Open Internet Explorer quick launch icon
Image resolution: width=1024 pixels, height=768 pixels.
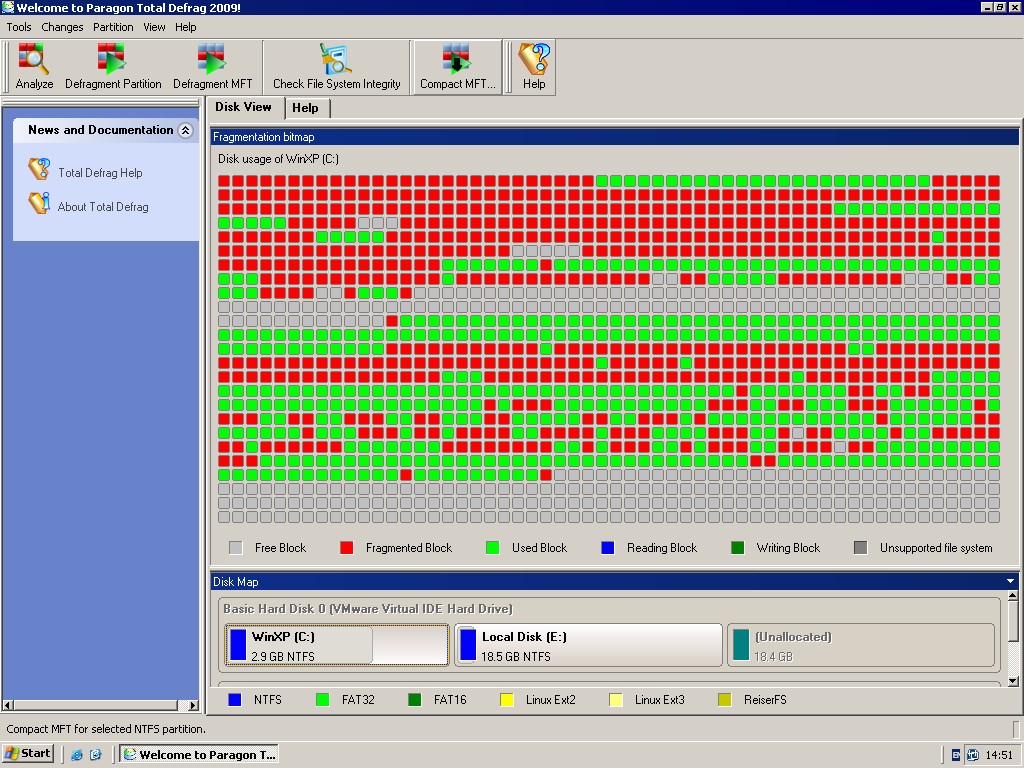point(77,754)
